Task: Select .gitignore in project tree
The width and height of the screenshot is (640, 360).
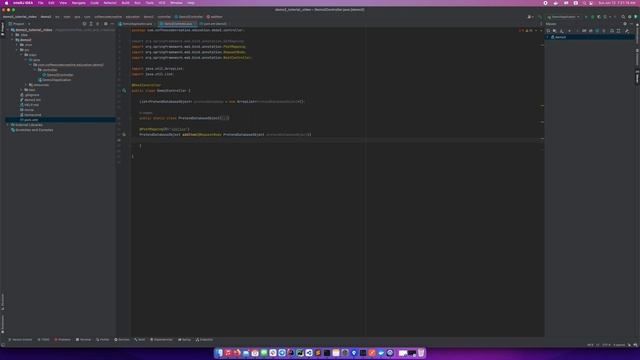Action: click(32, 95)
